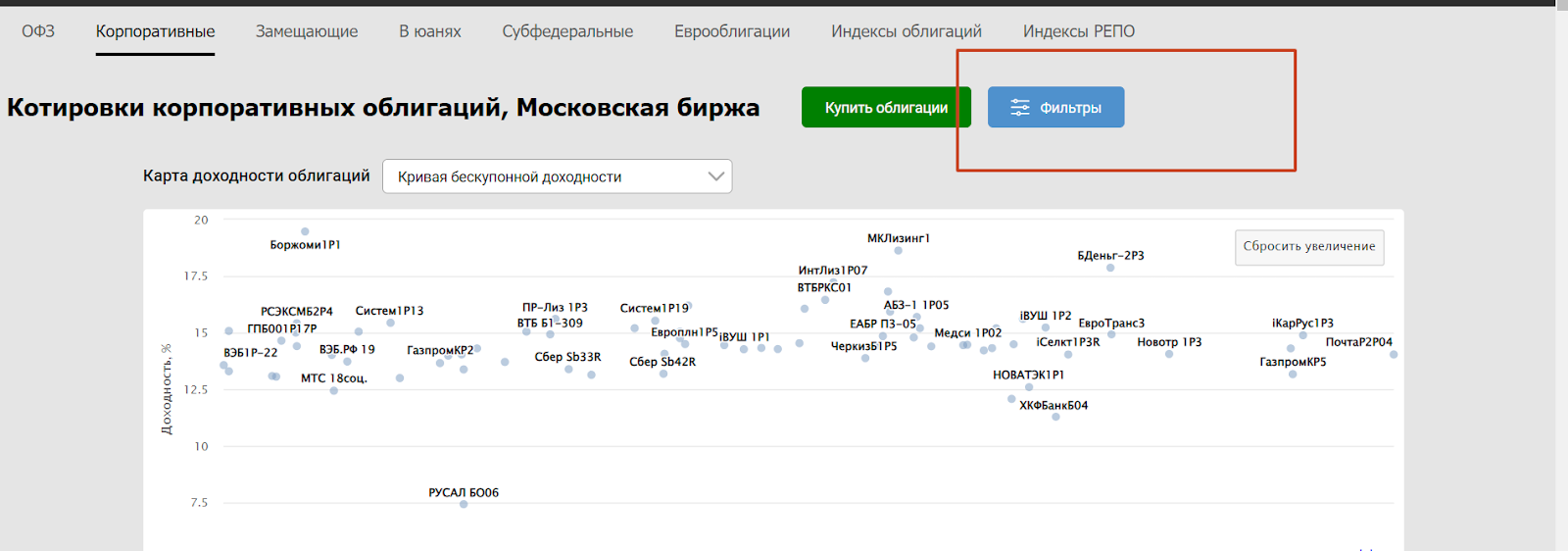
Task: Select the ПР-Лиз 1Р3 bond label
Action: (555, 308)
